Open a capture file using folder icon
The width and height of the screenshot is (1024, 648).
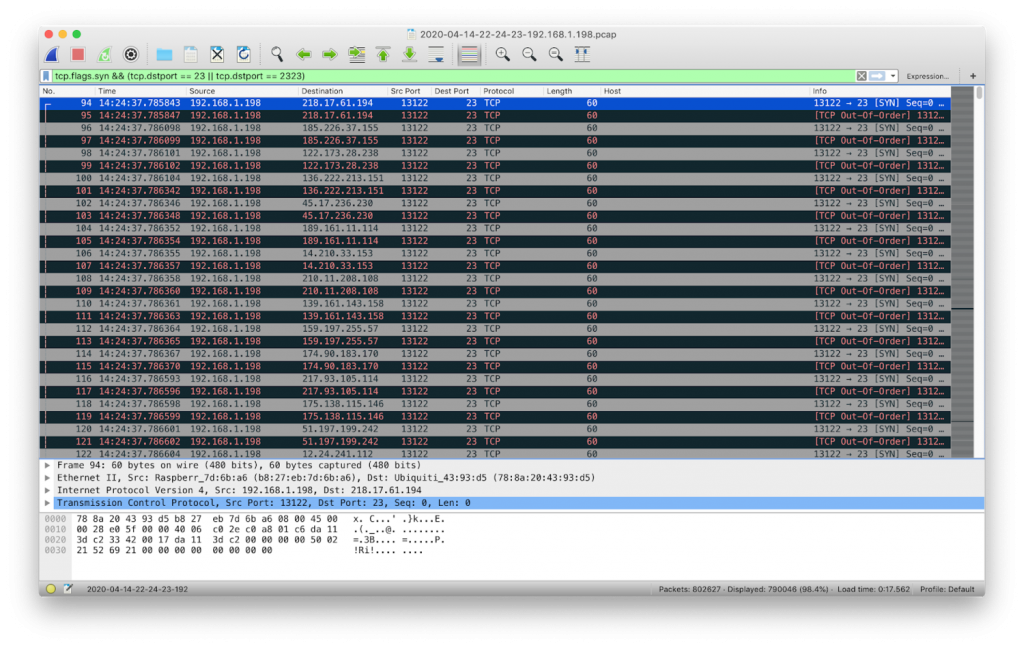click(165, 55)
